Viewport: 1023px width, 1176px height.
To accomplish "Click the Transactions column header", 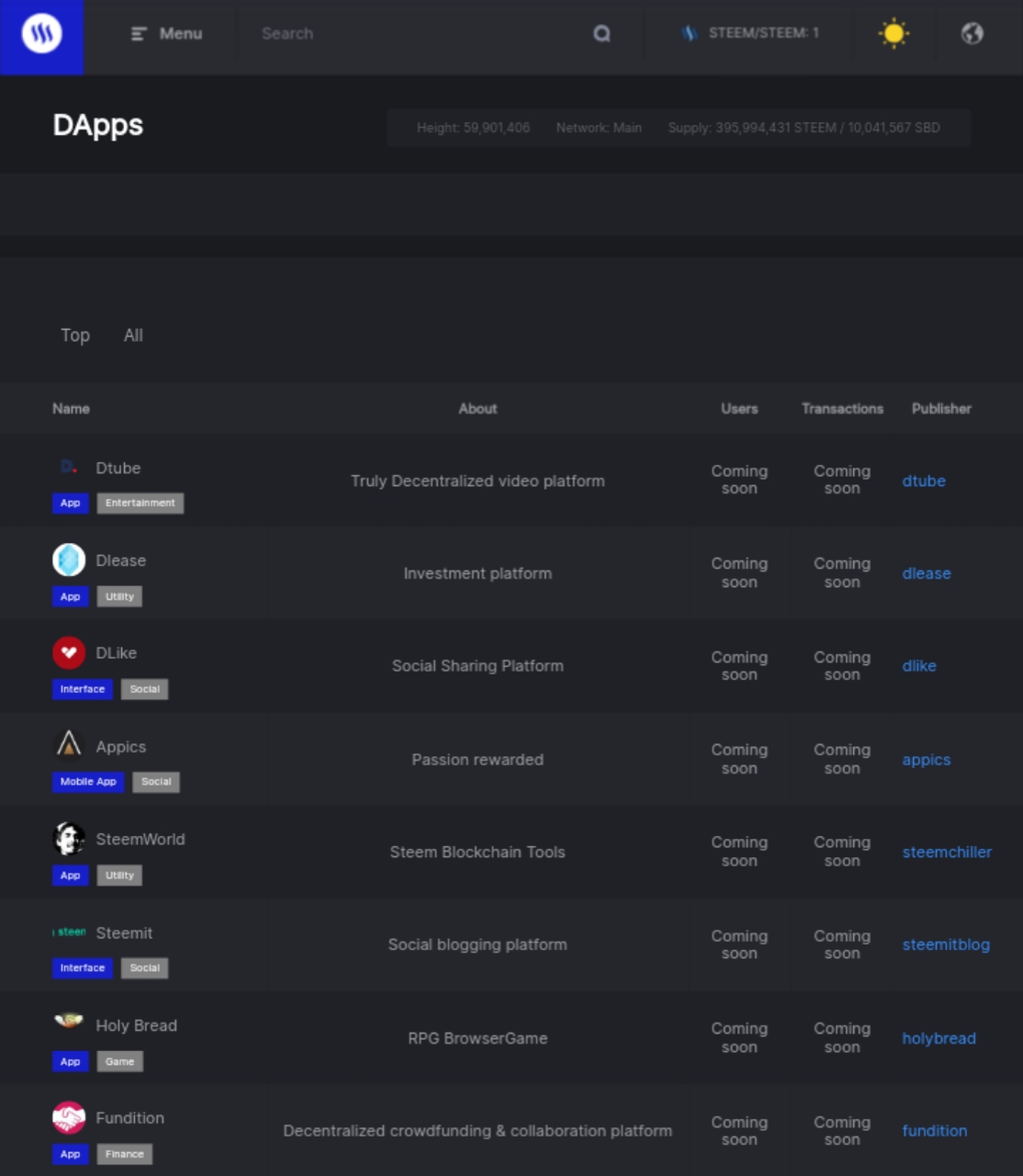I will 842,409.
